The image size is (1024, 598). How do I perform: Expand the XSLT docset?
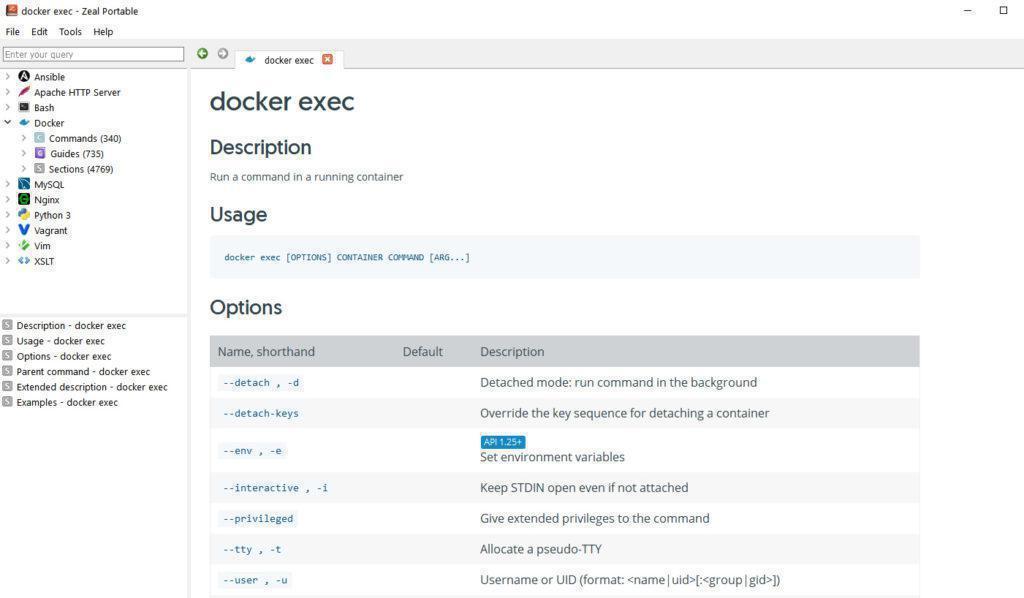[7, 260]
